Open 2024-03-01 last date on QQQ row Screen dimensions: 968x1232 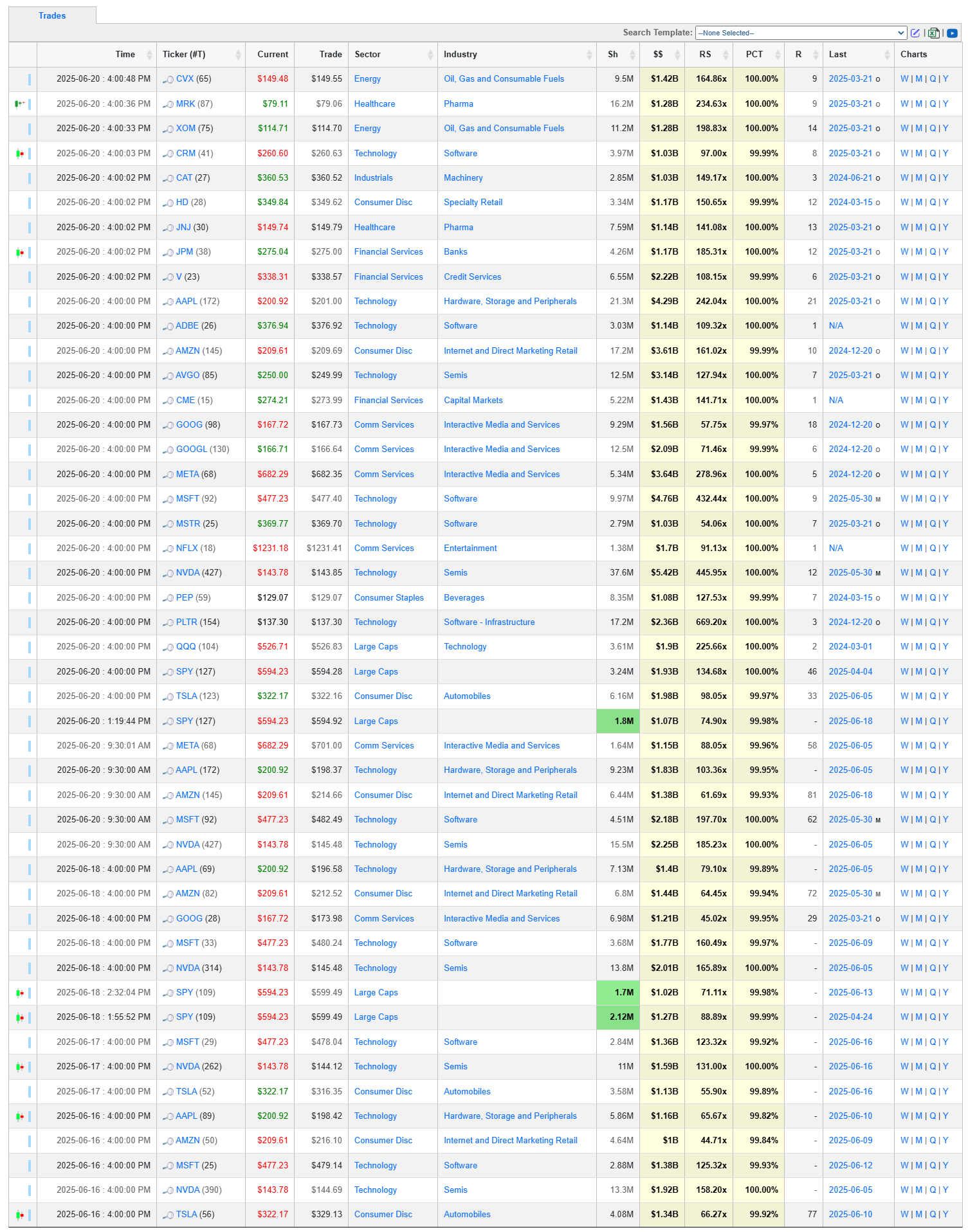click(x=850, y=647)
